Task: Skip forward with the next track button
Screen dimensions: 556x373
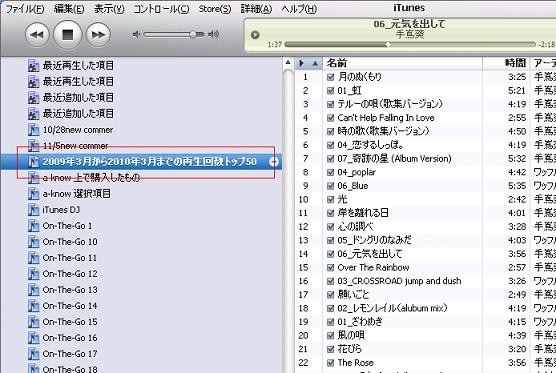Action: [x=98, y=34]
